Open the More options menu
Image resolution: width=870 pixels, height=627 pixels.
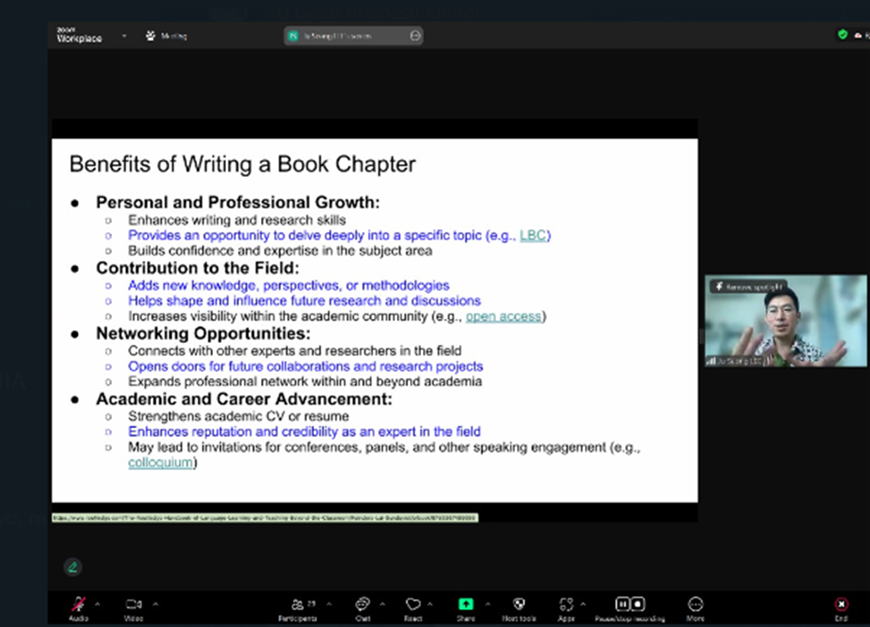pyautogui.click(x=696, y=604)
